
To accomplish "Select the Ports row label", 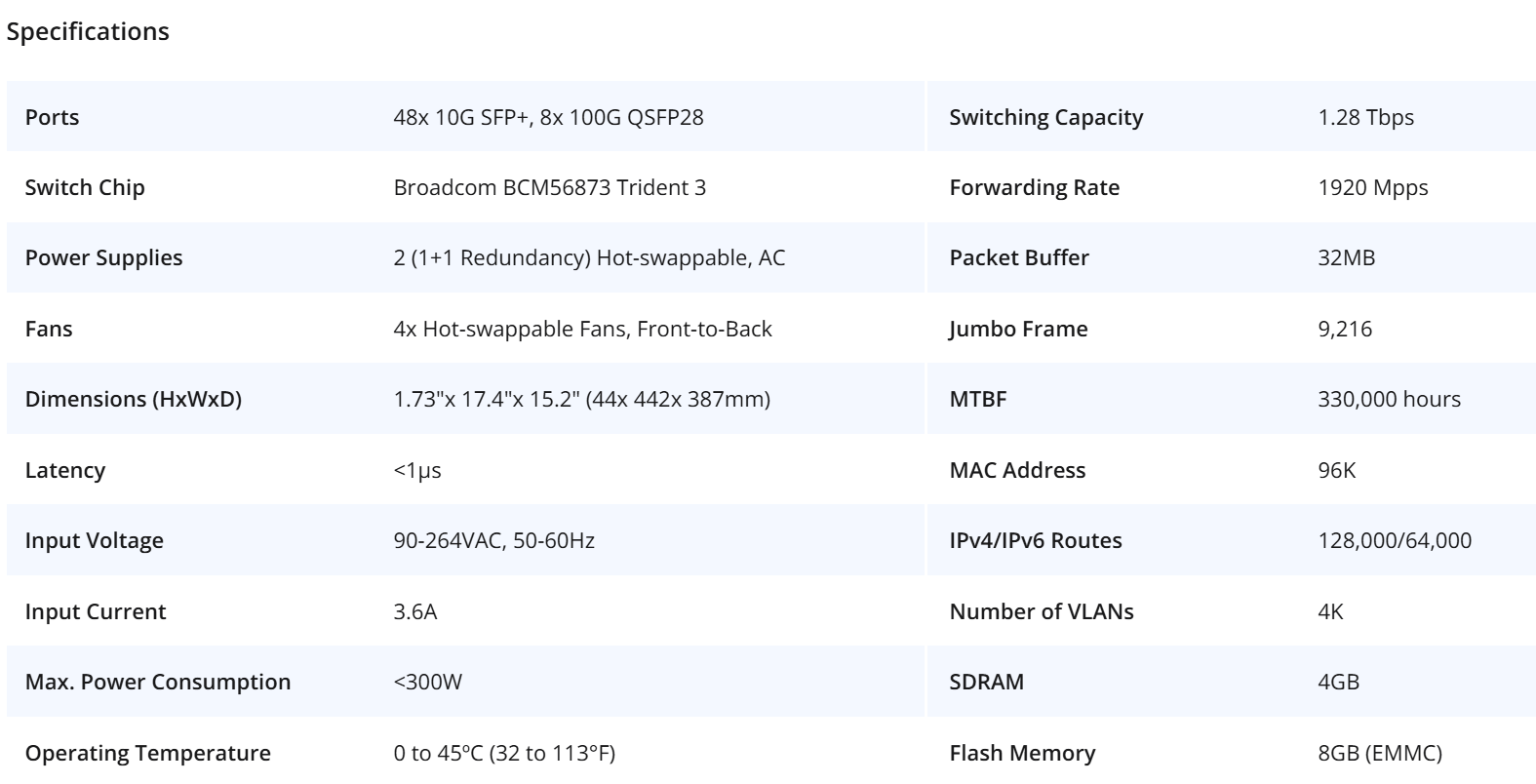I will 52,117.
